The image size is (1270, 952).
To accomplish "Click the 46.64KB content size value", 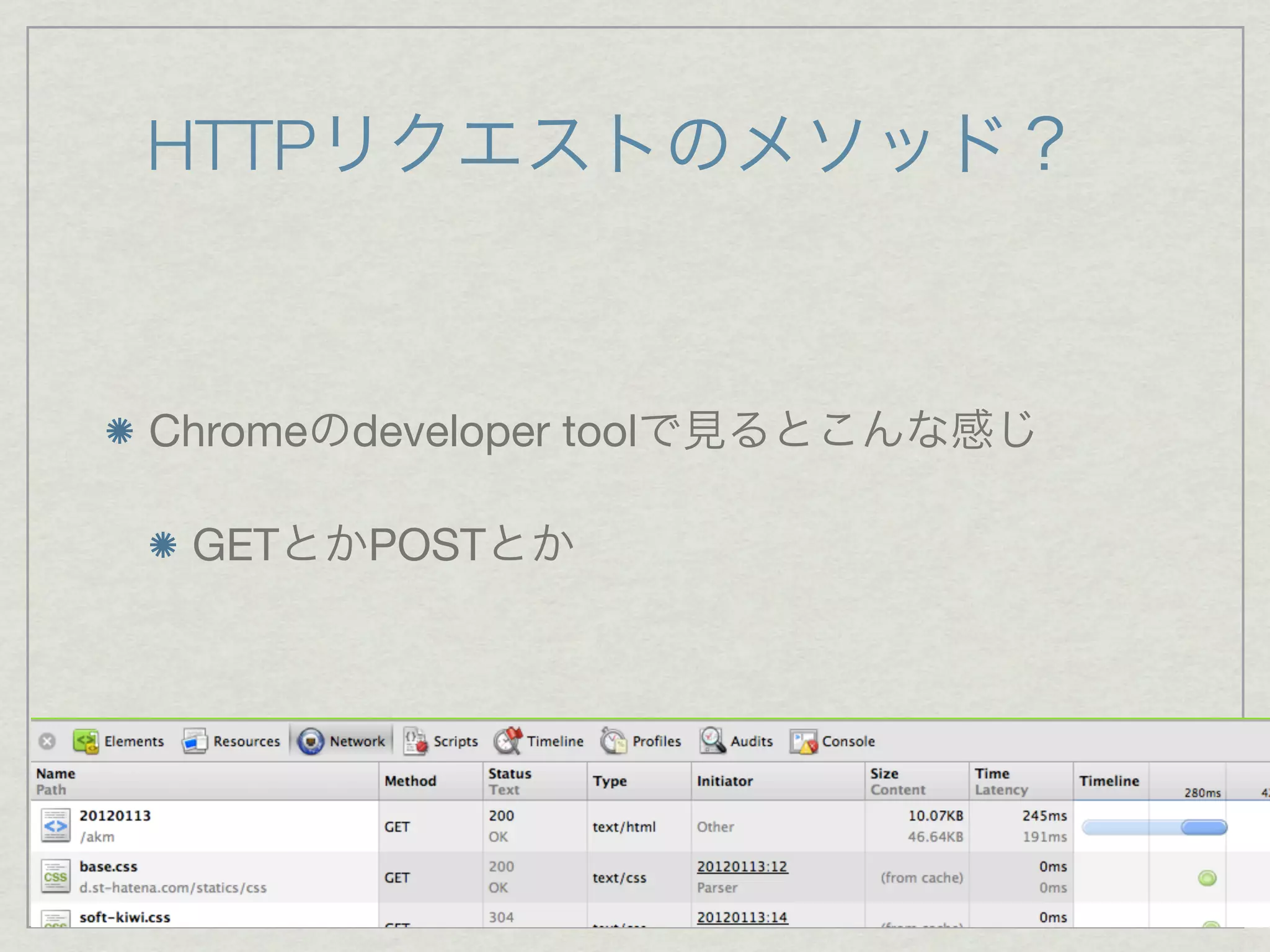I will tap(936, 837).
